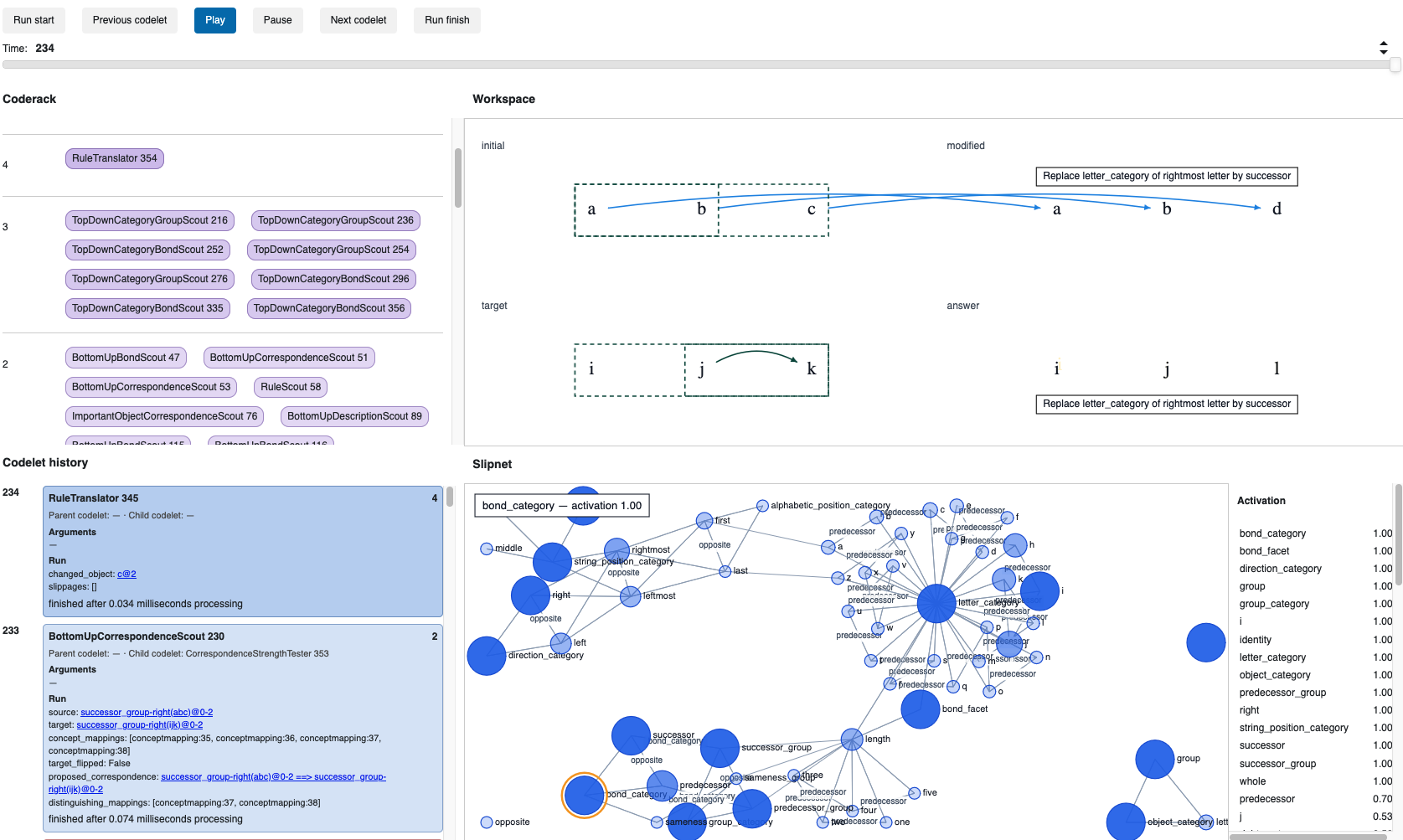Click the Coderack panel scrollbar
This screenshot has width=1403, height=840.
point(457,178)
